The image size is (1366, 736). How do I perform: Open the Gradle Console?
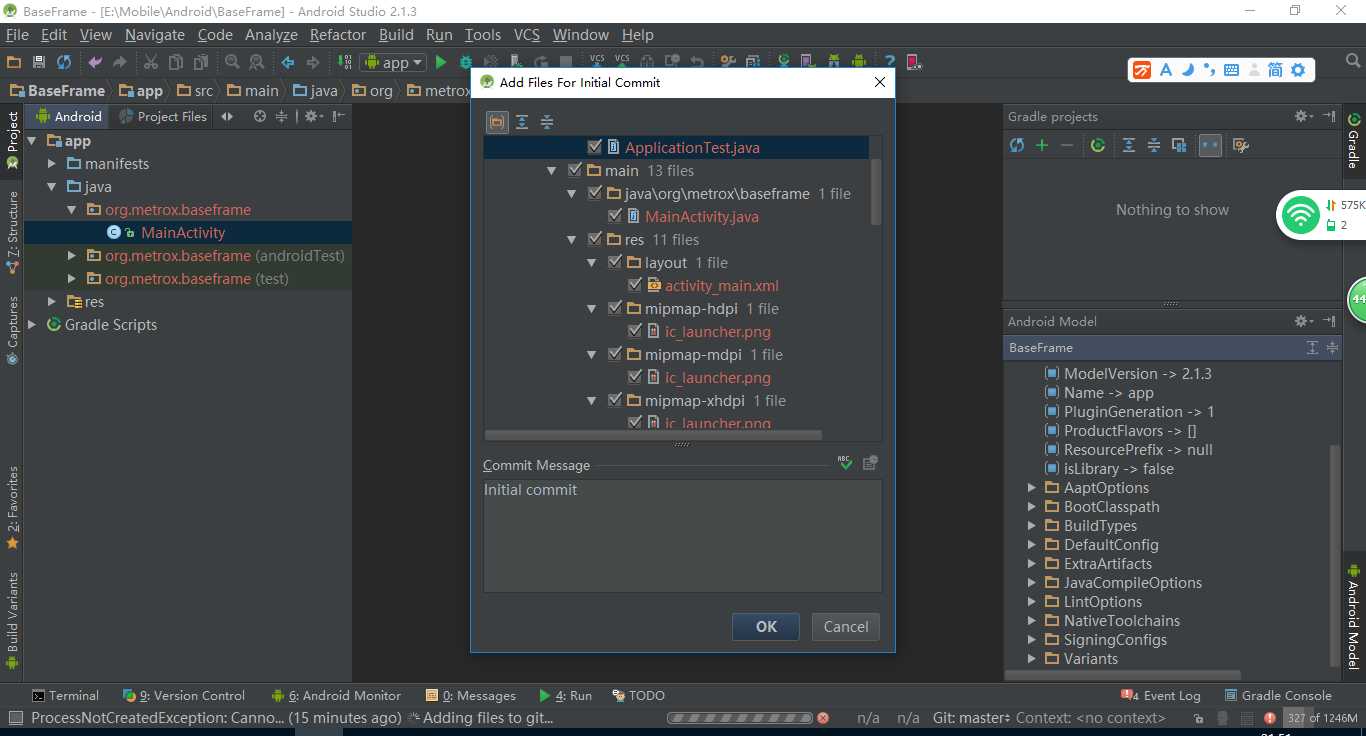click(x=1277, y=695)
